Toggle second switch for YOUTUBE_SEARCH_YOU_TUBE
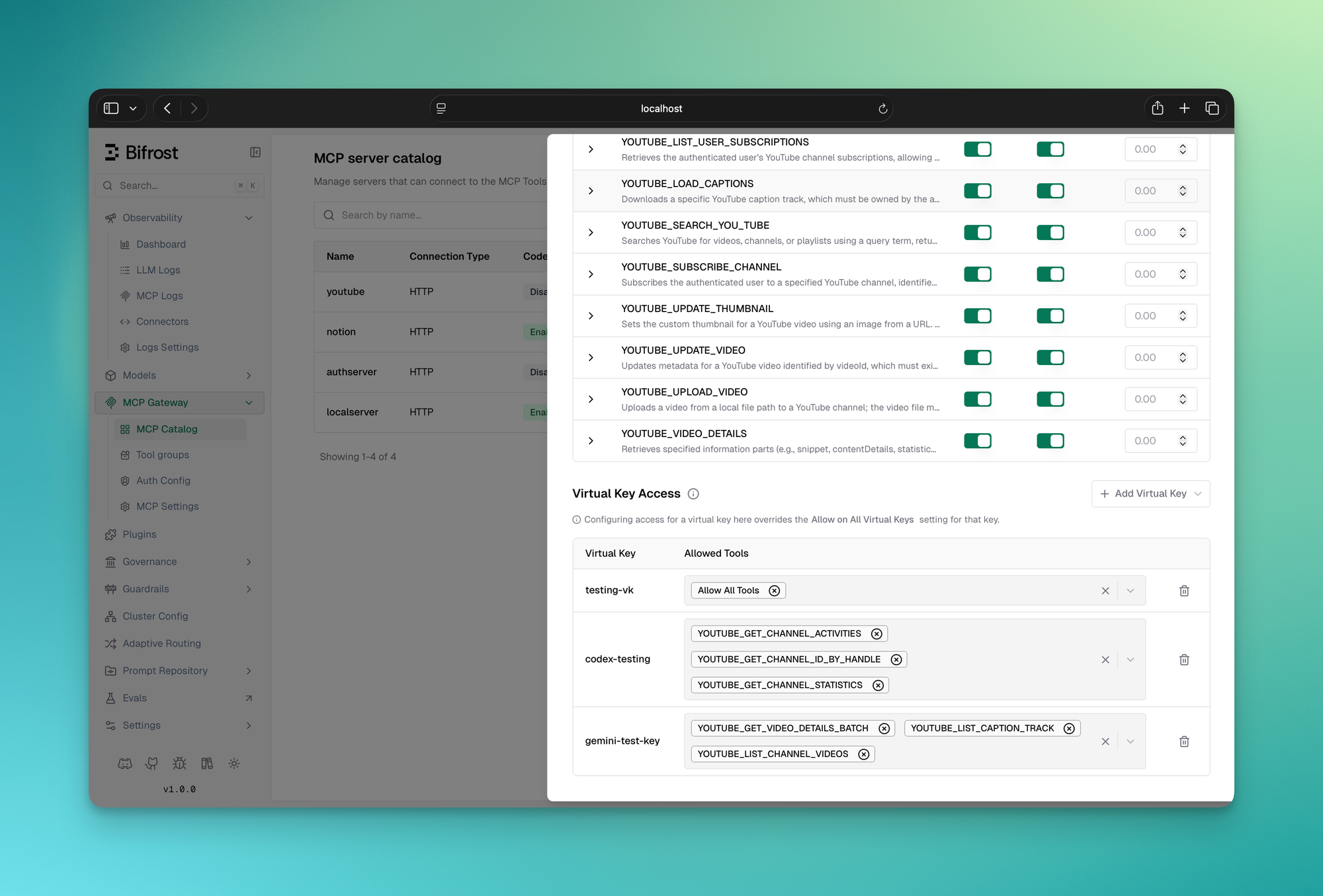The width and height of the screenshot is (1323, 896). [x=1050, y=232]
